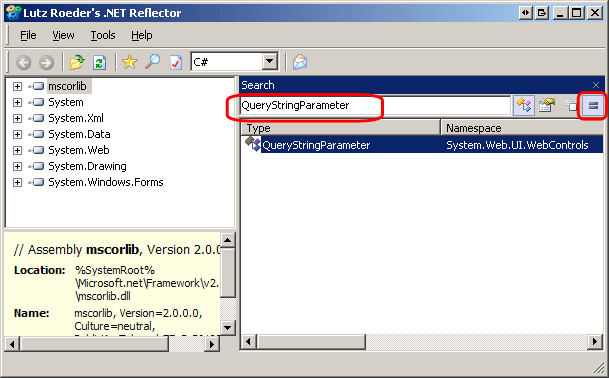Click QueryStringParameter class icon in results
Viewport: 609px width, 378px height.
pos(253,144)
